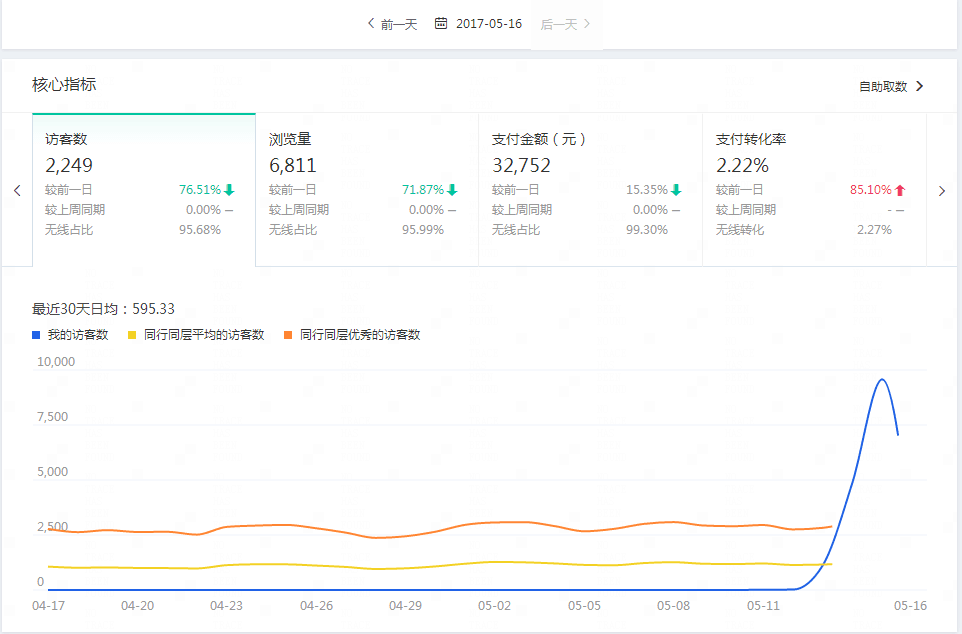This screenshot has width=962, height=634.
Task: Click the 最近30天日均：595.33 text
Action: click(x=103, y=308)
